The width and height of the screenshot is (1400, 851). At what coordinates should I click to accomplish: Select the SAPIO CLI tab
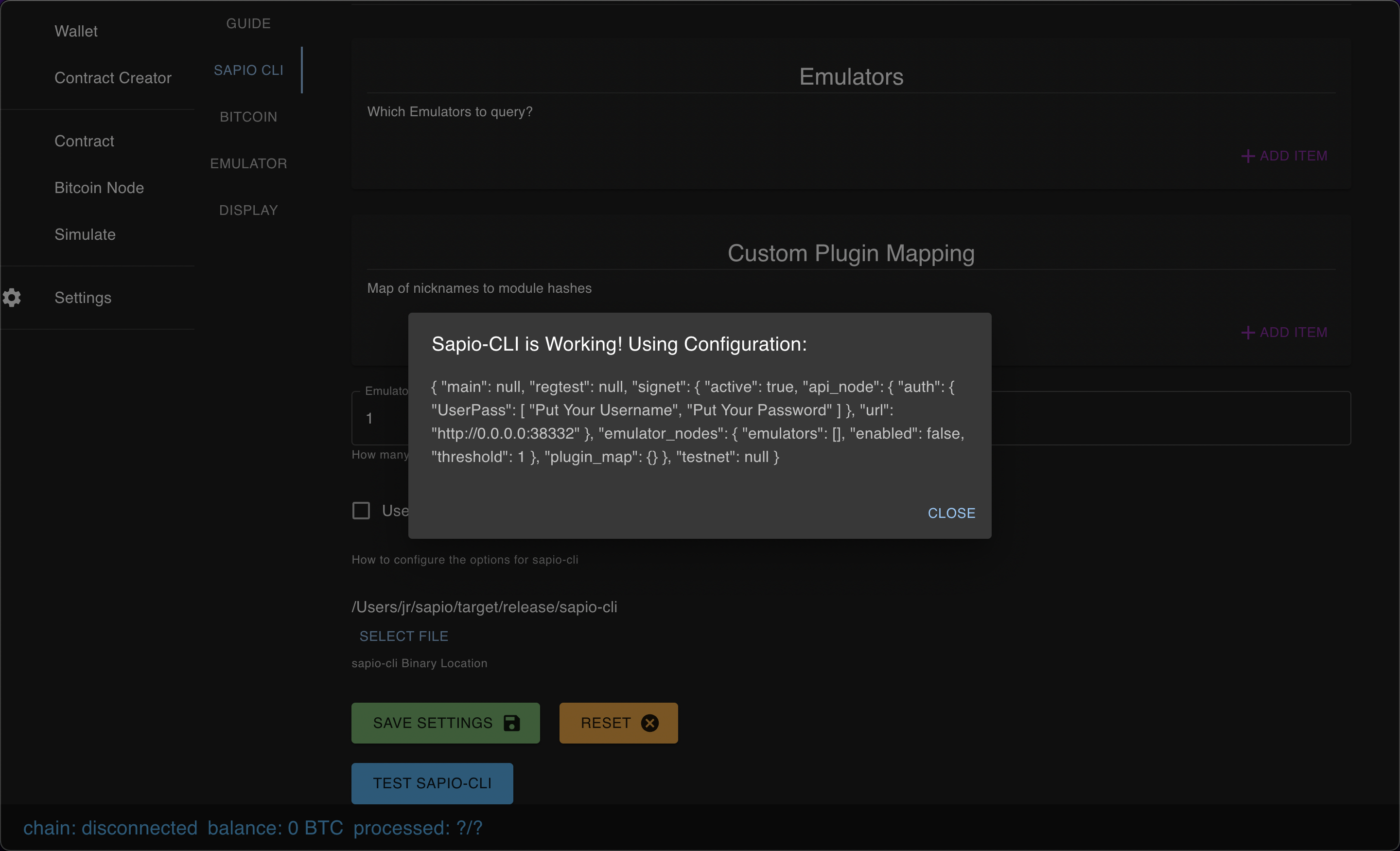point(248,70)
